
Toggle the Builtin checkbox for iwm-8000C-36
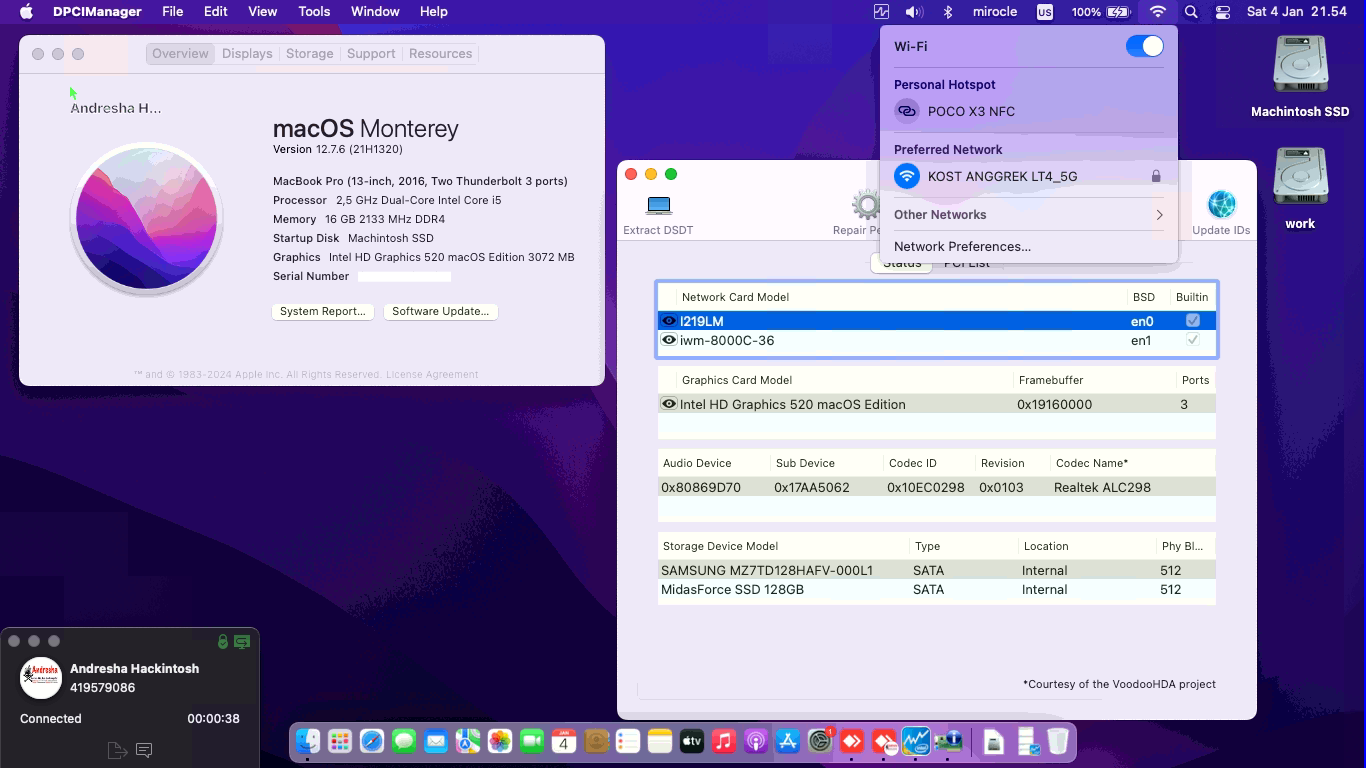pyautogui.click(x=1192, y=340)
